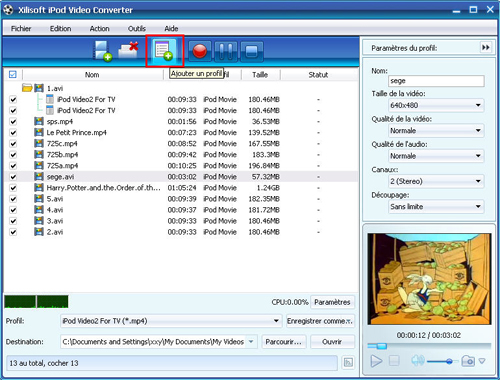Click the file icon of 725a.mp4
Image resolution: width=500 pixels, height=380 pixels.
coord(39,165)
